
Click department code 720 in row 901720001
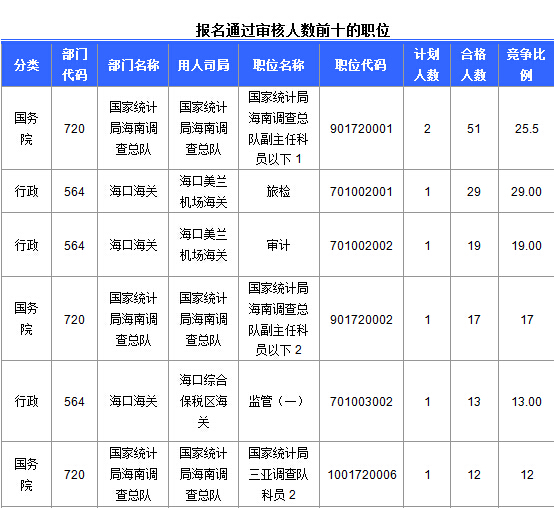tap(74, 129)
